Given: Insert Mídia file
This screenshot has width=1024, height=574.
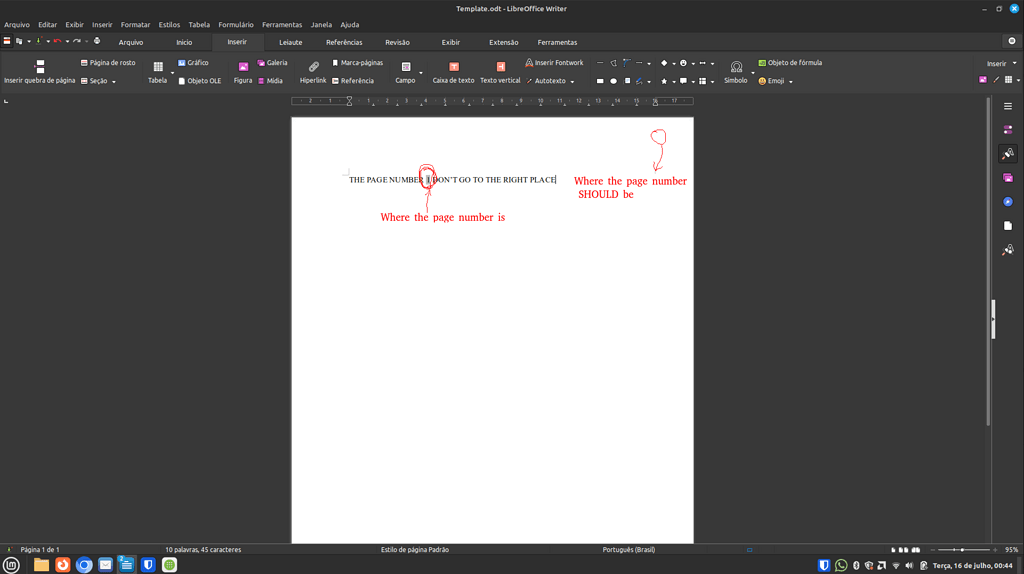Looking at the screenshot, I should [x=270, y=81].
